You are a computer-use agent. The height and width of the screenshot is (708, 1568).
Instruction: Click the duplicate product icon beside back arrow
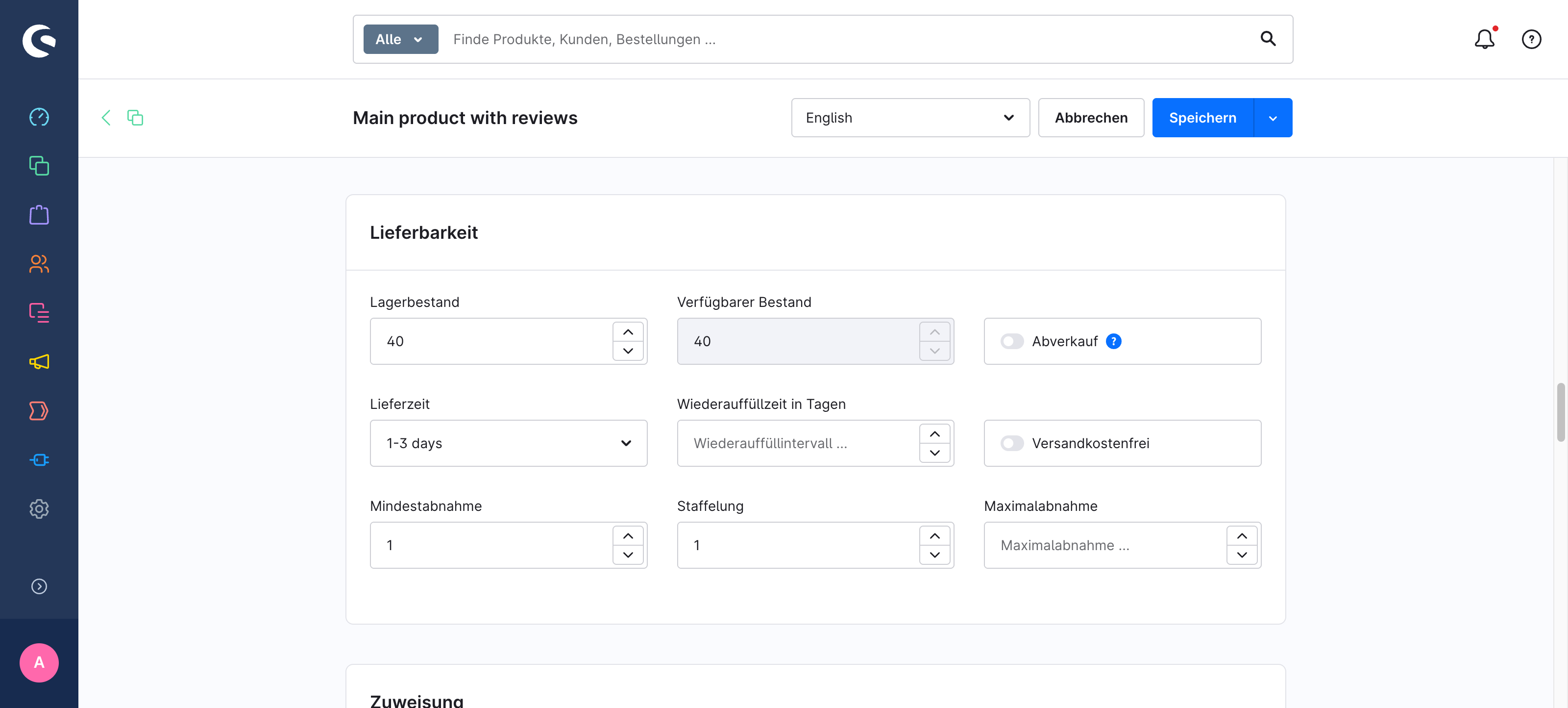click(x=135, y=118)
